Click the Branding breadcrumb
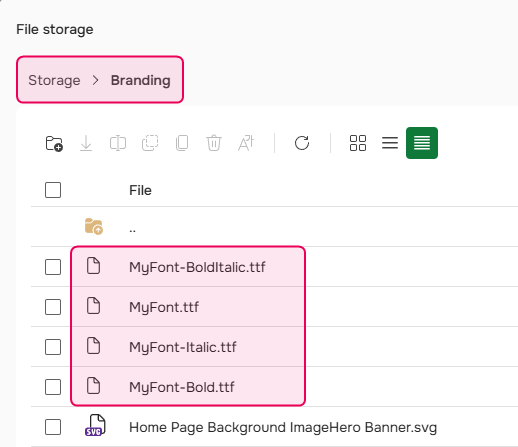 (140, 80)
